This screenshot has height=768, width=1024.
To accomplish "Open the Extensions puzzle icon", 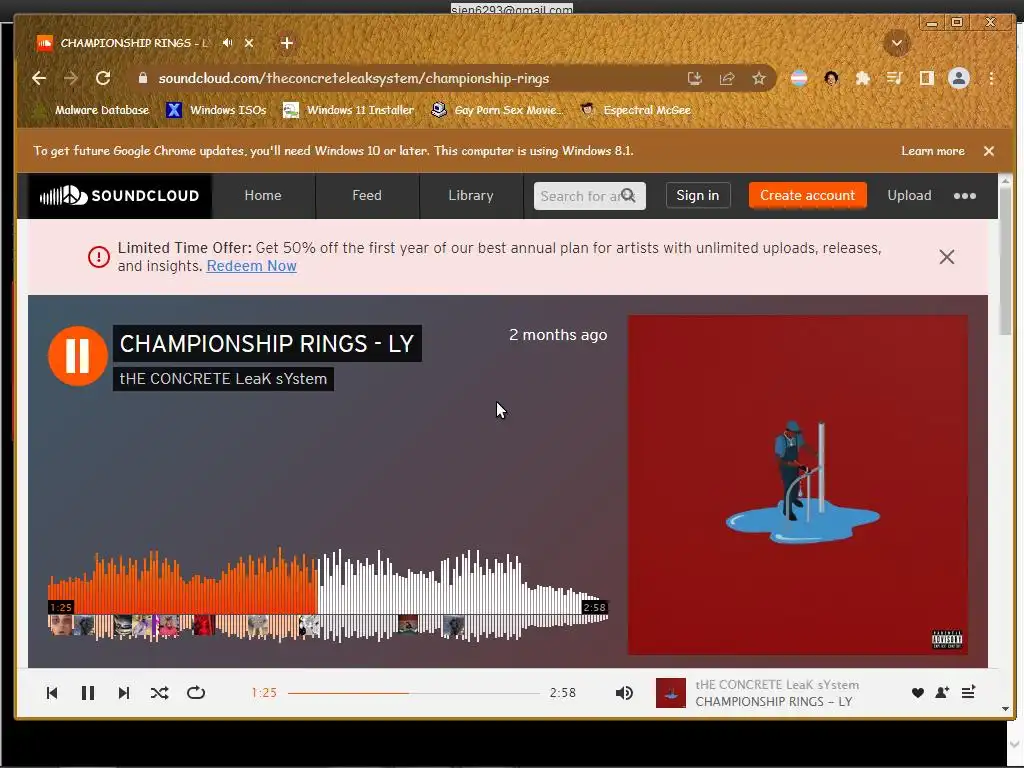I will (863, 78).
